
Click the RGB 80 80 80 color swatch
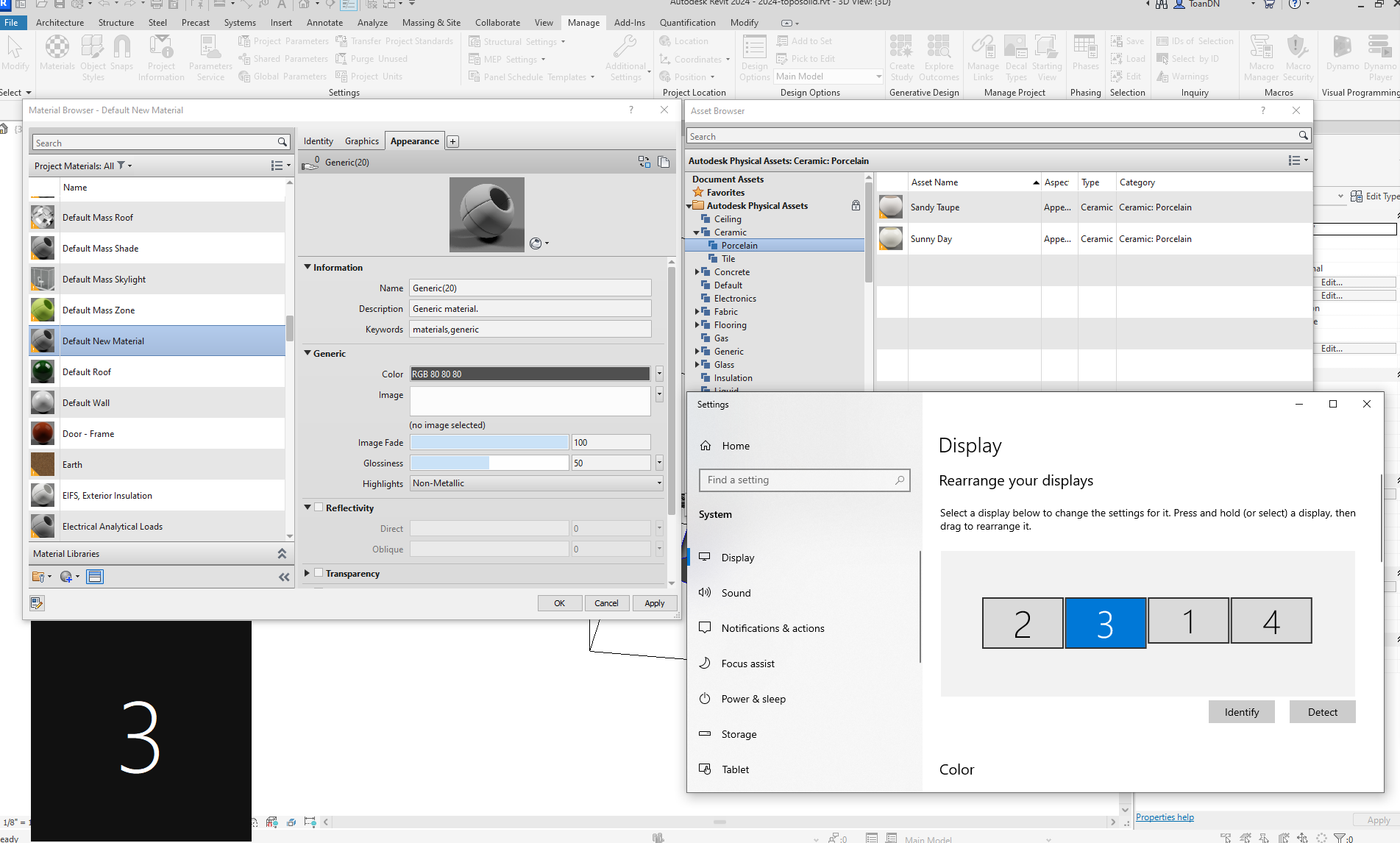pos(530,374)
